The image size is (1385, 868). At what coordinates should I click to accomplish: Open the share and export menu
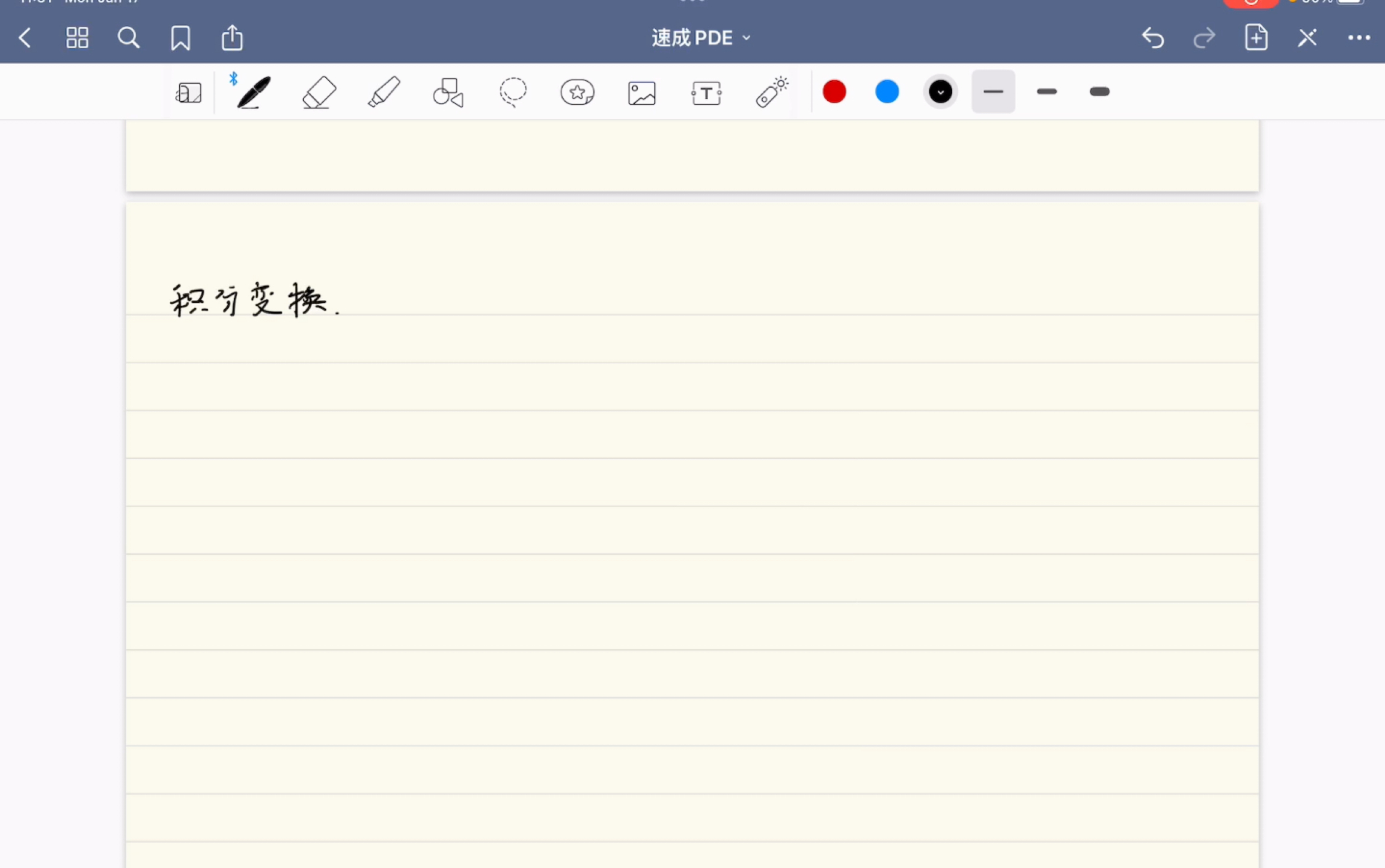tap(232, 37)
